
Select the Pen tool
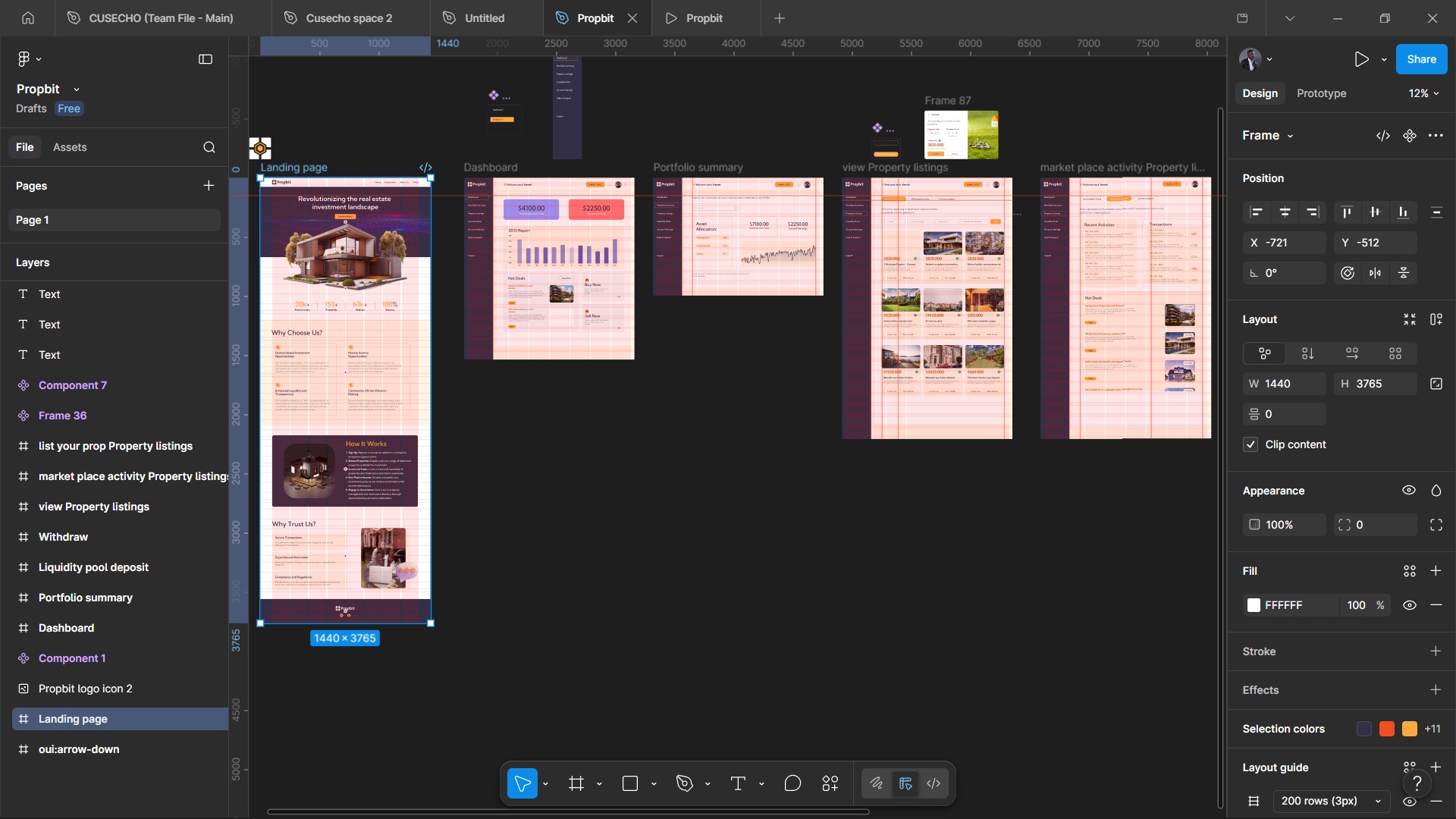pos(685,783)
